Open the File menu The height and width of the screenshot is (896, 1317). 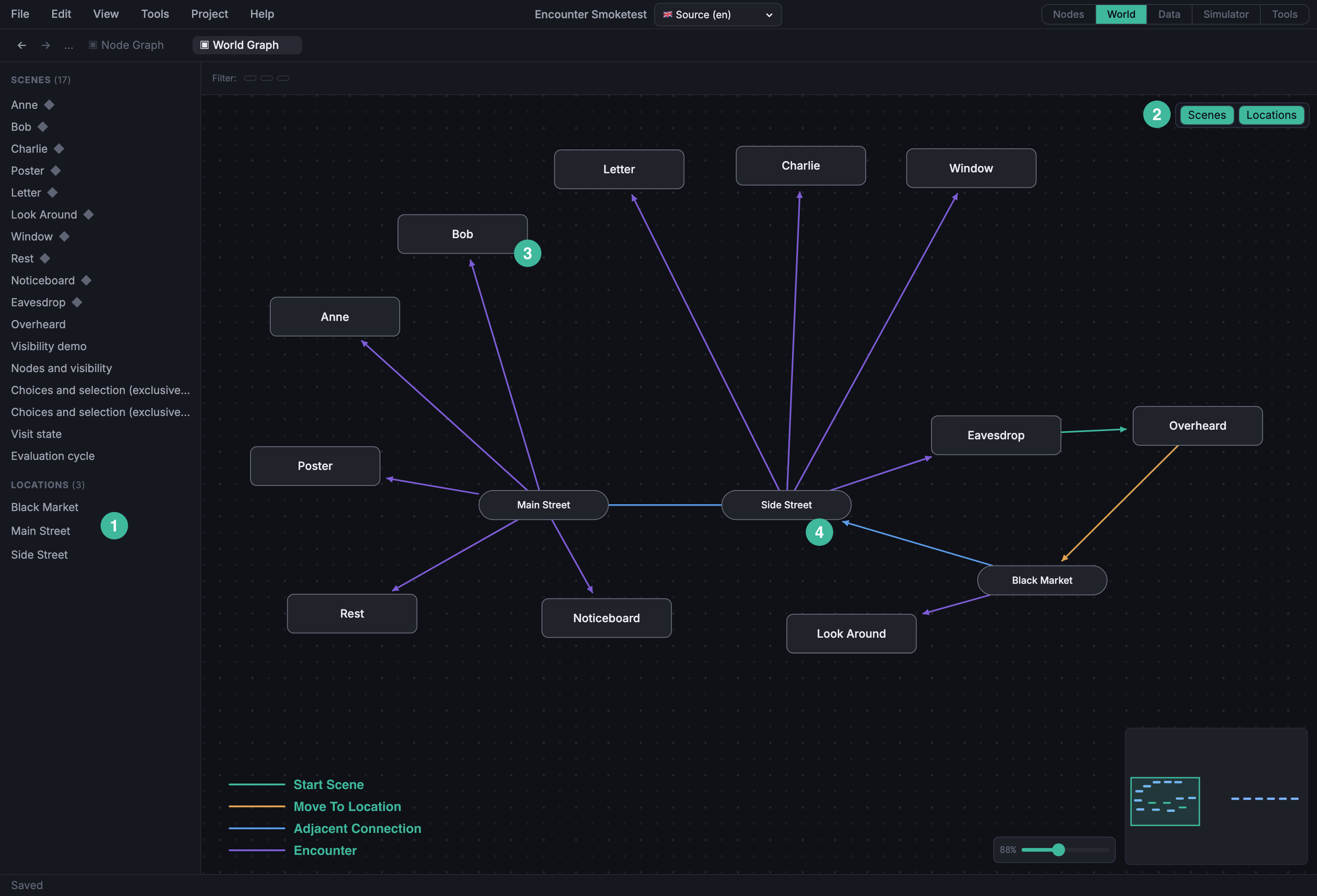click(x=20, y=14)
